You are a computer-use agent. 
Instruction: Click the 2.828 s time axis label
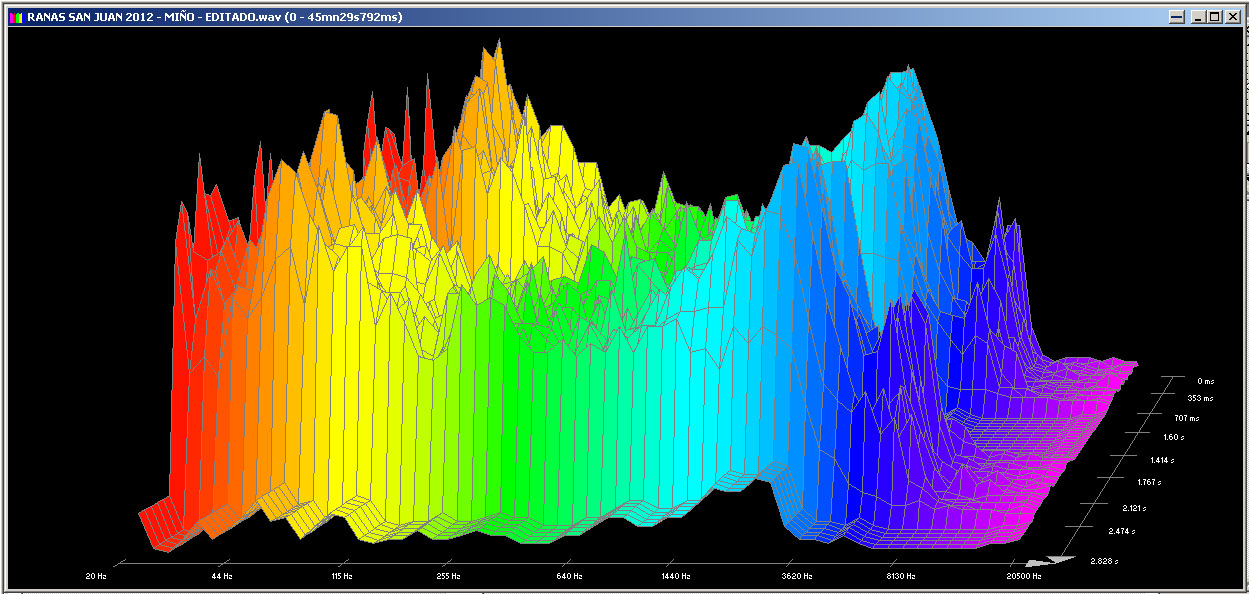tap(1106, 562)
